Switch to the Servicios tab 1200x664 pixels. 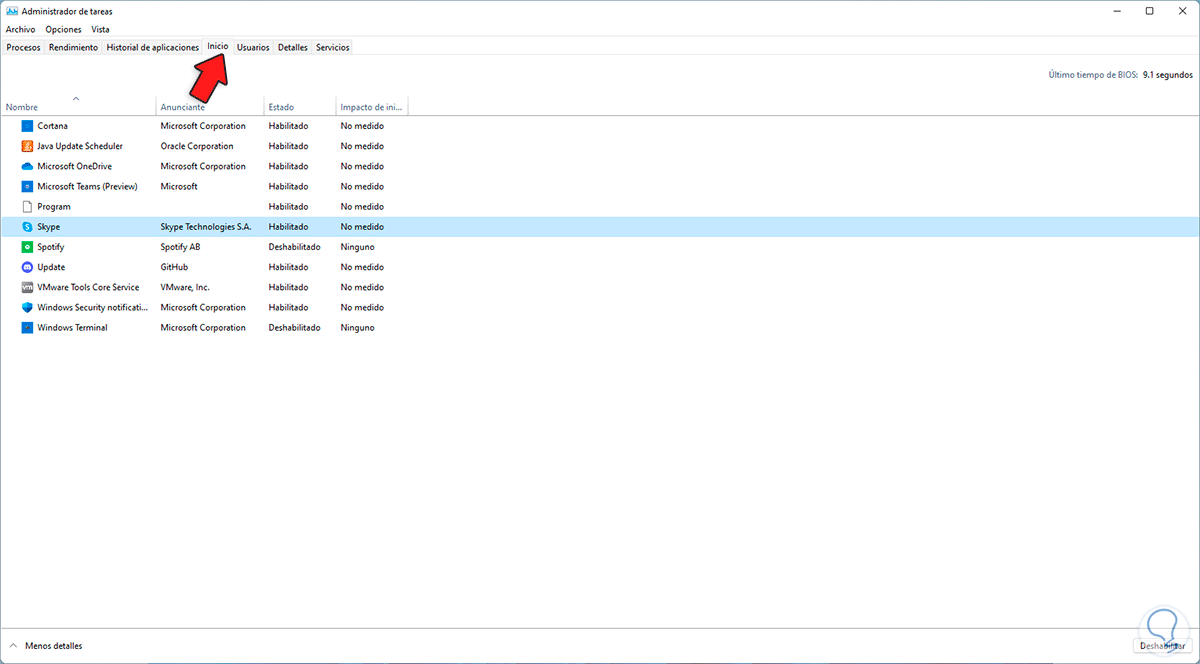pyautogui.click(x=333, y=47)
